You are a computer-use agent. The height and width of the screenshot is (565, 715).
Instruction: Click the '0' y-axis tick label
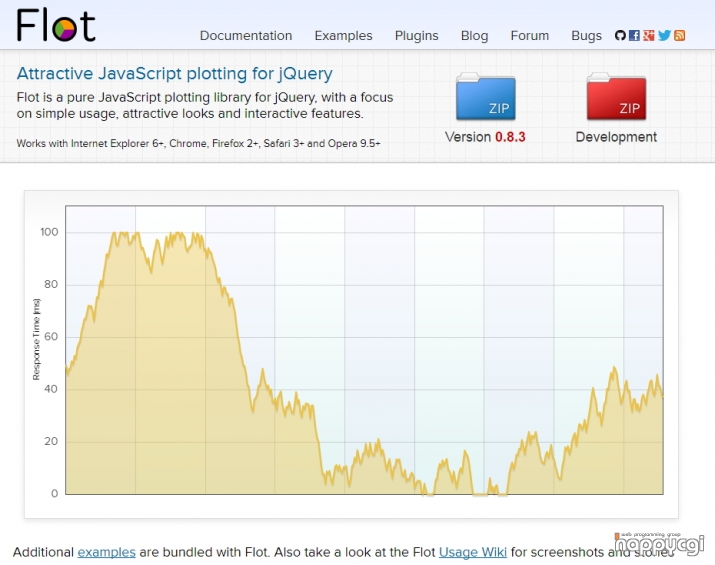pyautogui.click(x=55, y=493)
